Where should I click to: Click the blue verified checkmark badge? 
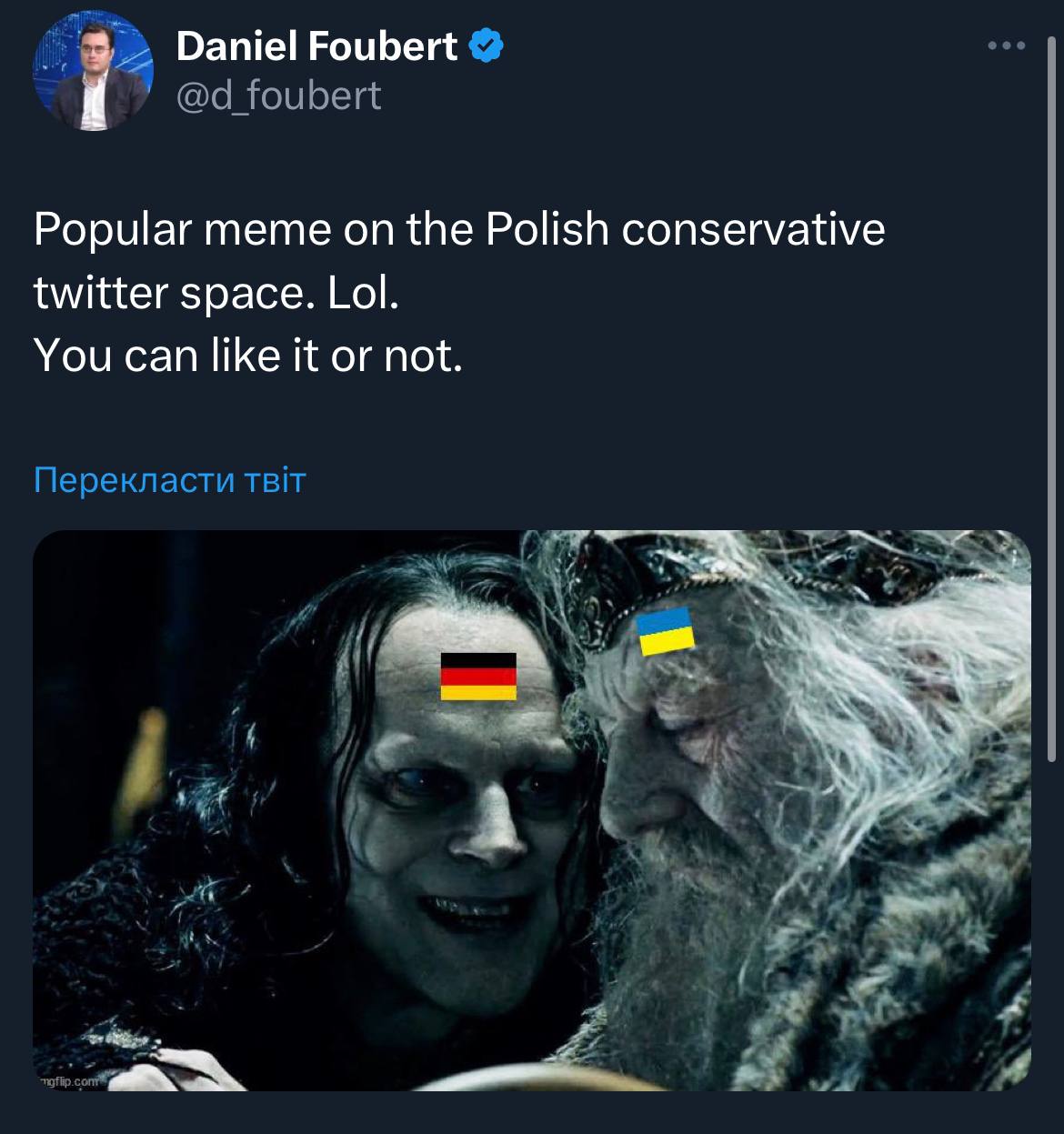pyautogui.click(x=487, y=45)
